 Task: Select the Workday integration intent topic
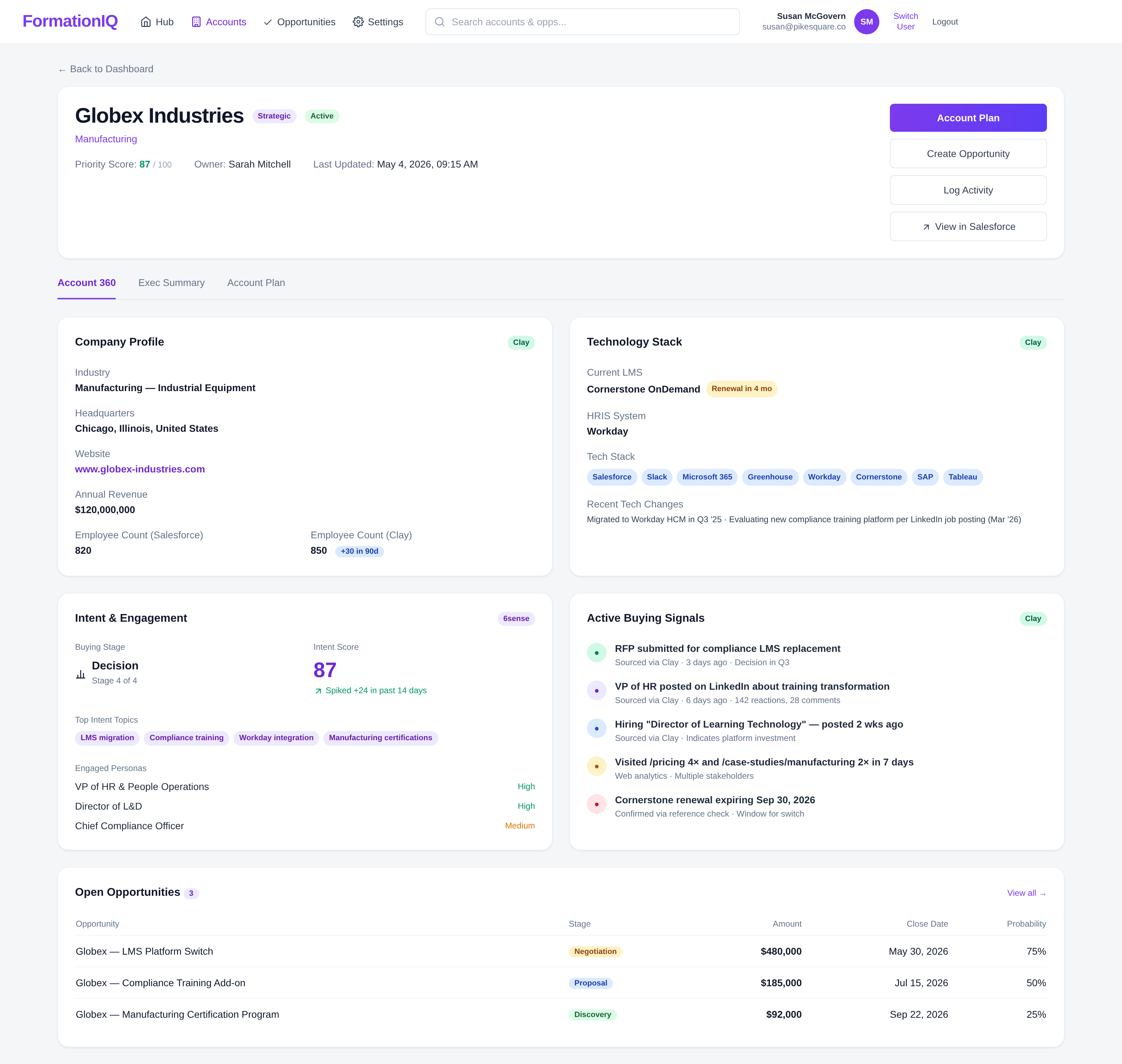(x=276, y=738)
